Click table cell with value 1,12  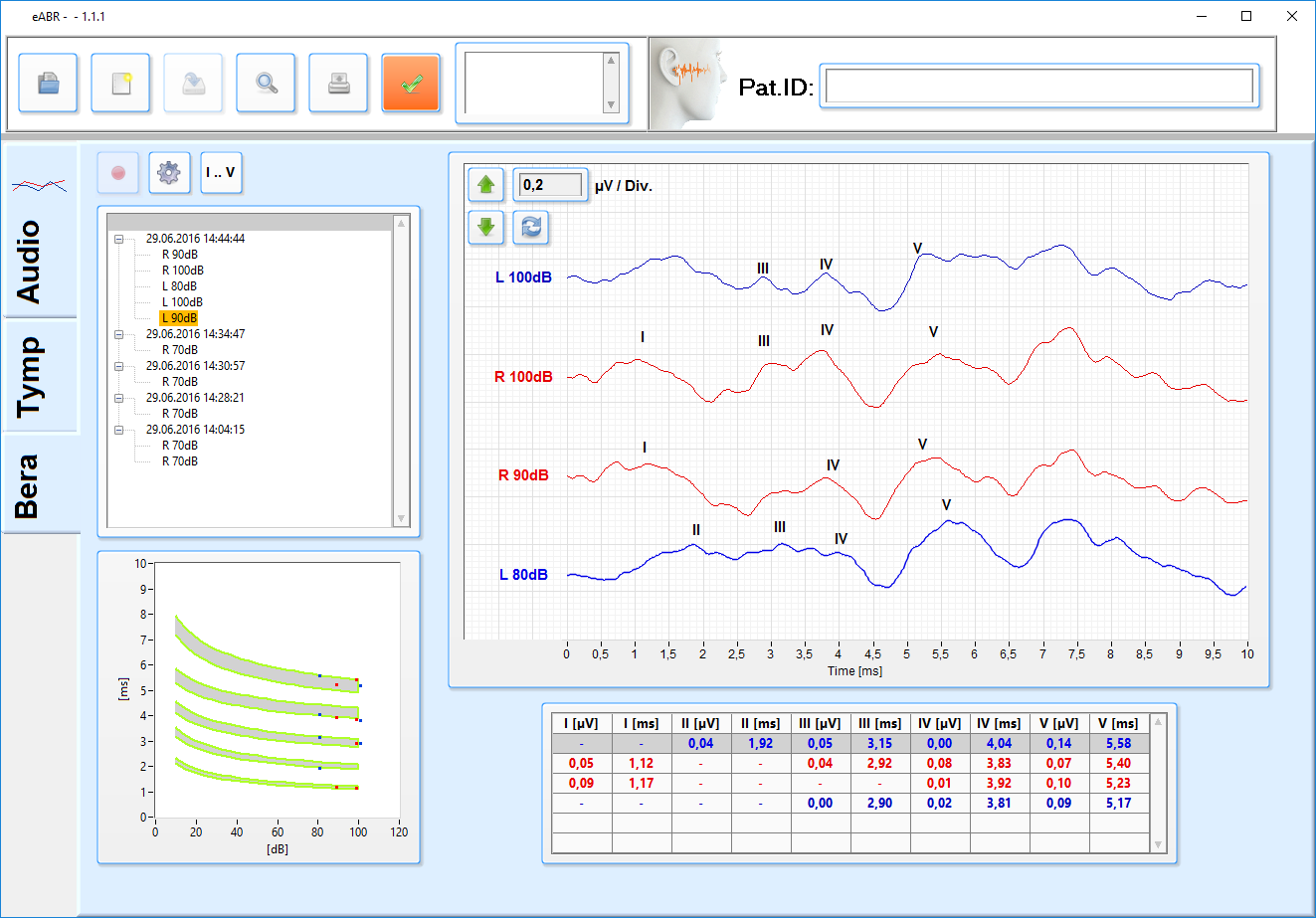[642, 763]
